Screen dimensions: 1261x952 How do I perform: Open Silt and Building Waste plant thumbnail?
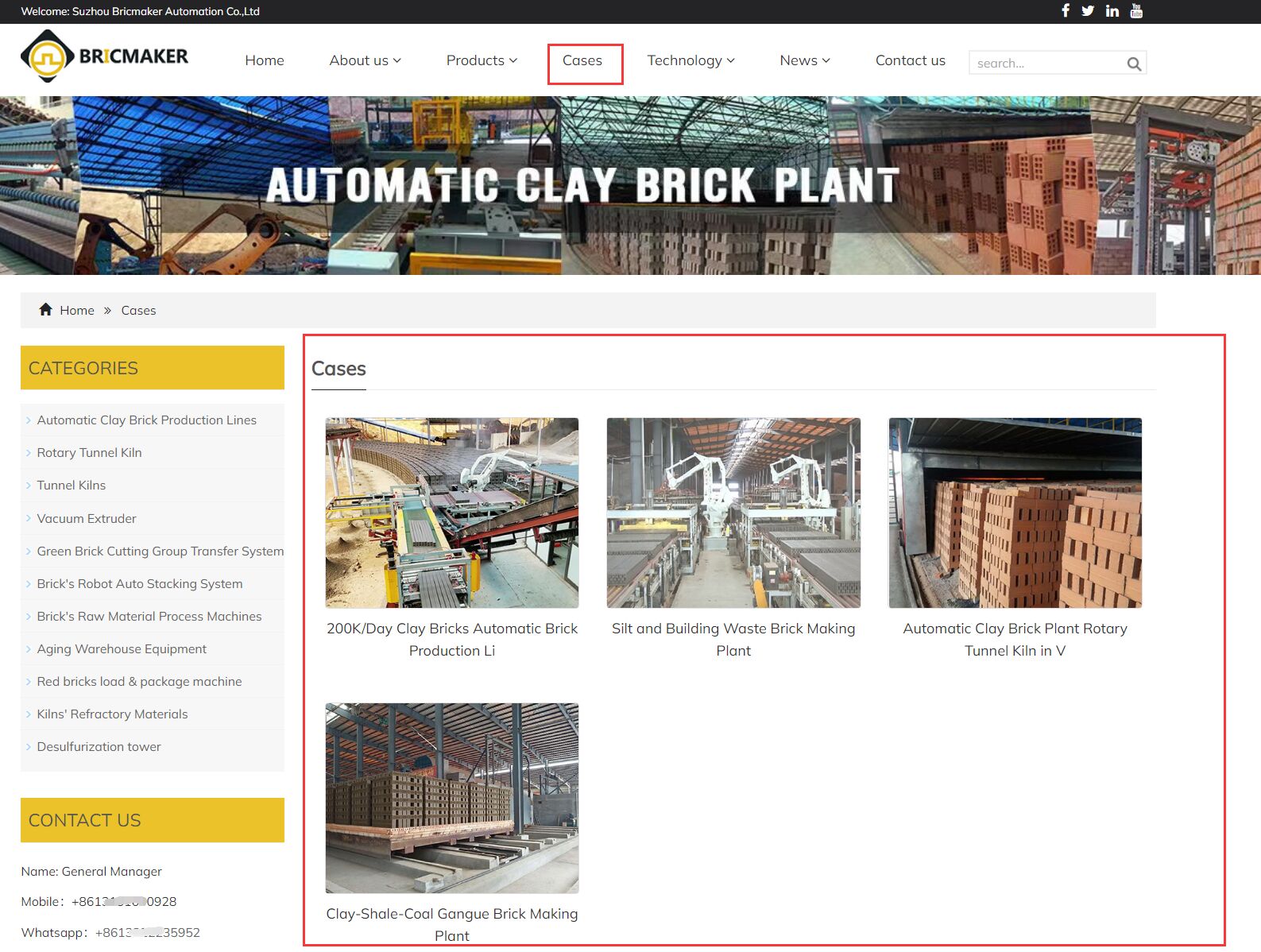click(733, 513)
